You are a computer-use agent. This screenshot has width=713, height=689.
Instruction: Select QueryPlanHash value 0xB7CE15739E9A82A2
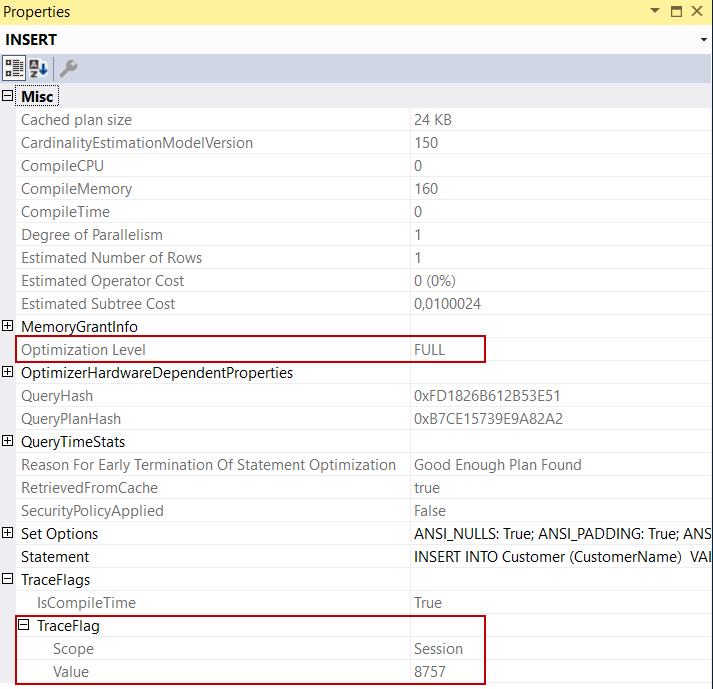[x=488, y=418]
